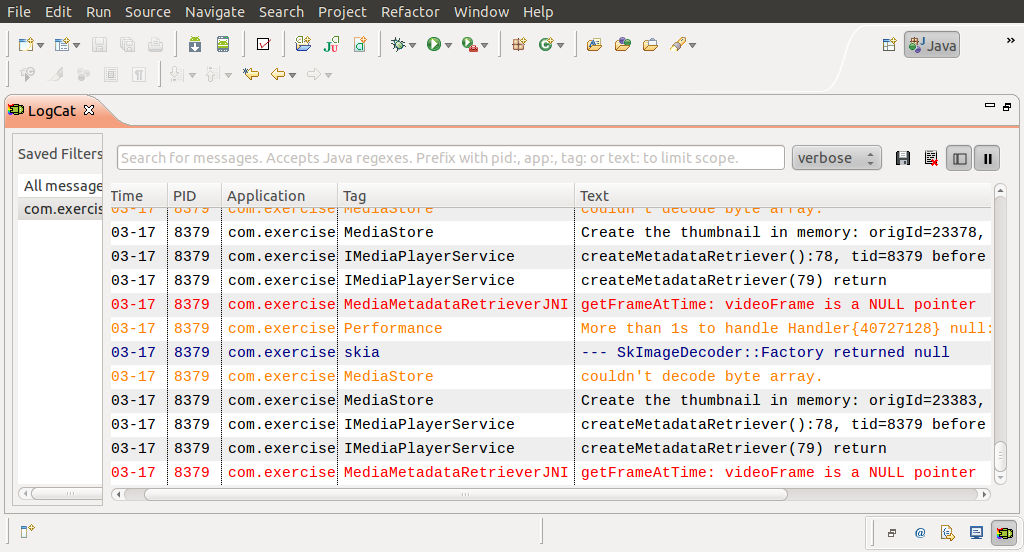Toggle LogCat scroll lock pause button

coord(987,158)
